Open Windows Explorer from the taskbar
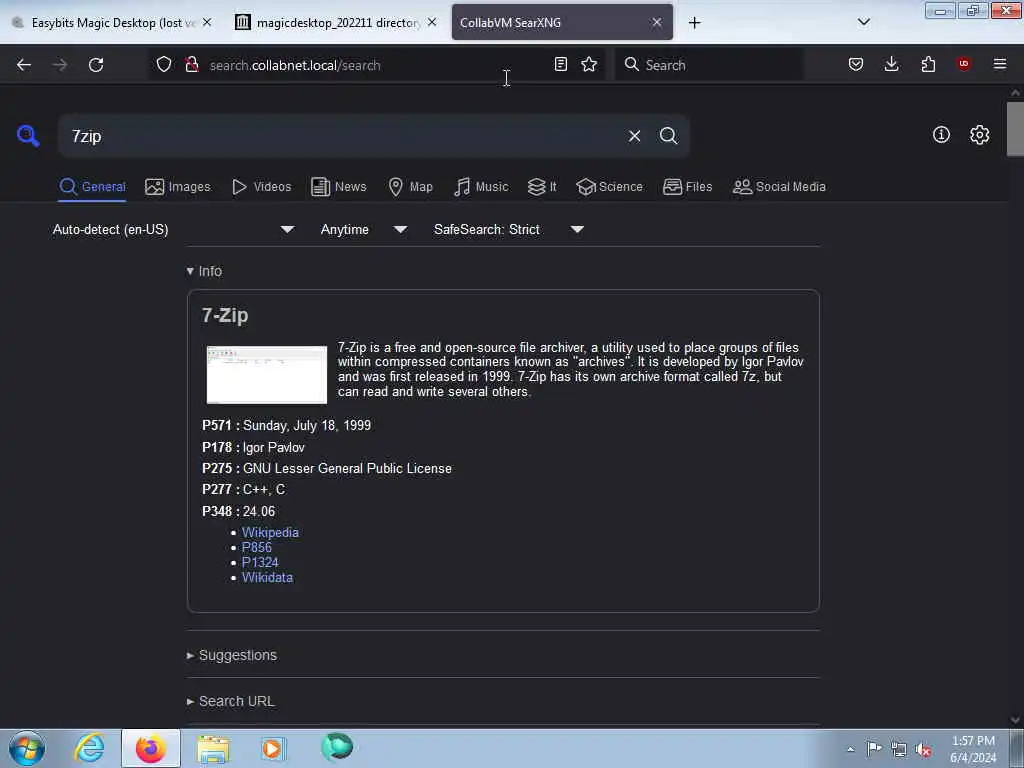Image resolution: width=1024 pixels, height=768 pixels. click(213, 749)
